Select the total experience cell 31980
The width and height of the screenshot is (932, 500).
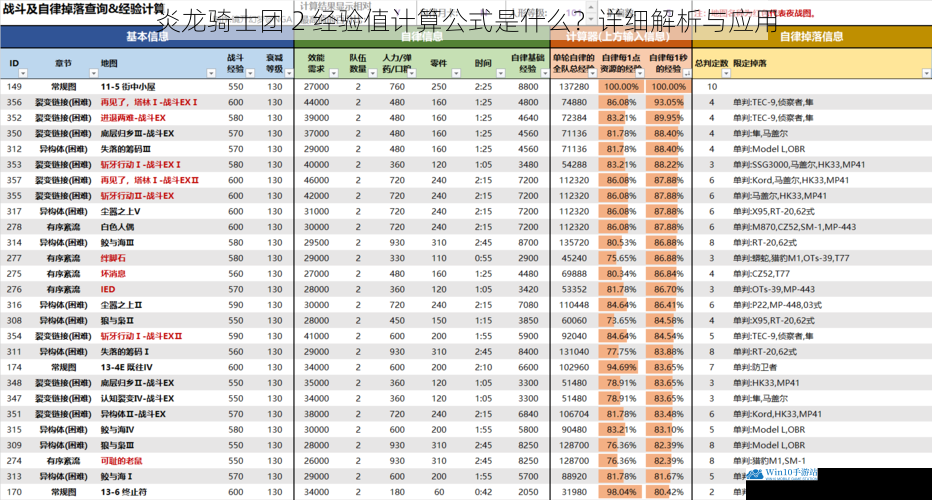574,492
